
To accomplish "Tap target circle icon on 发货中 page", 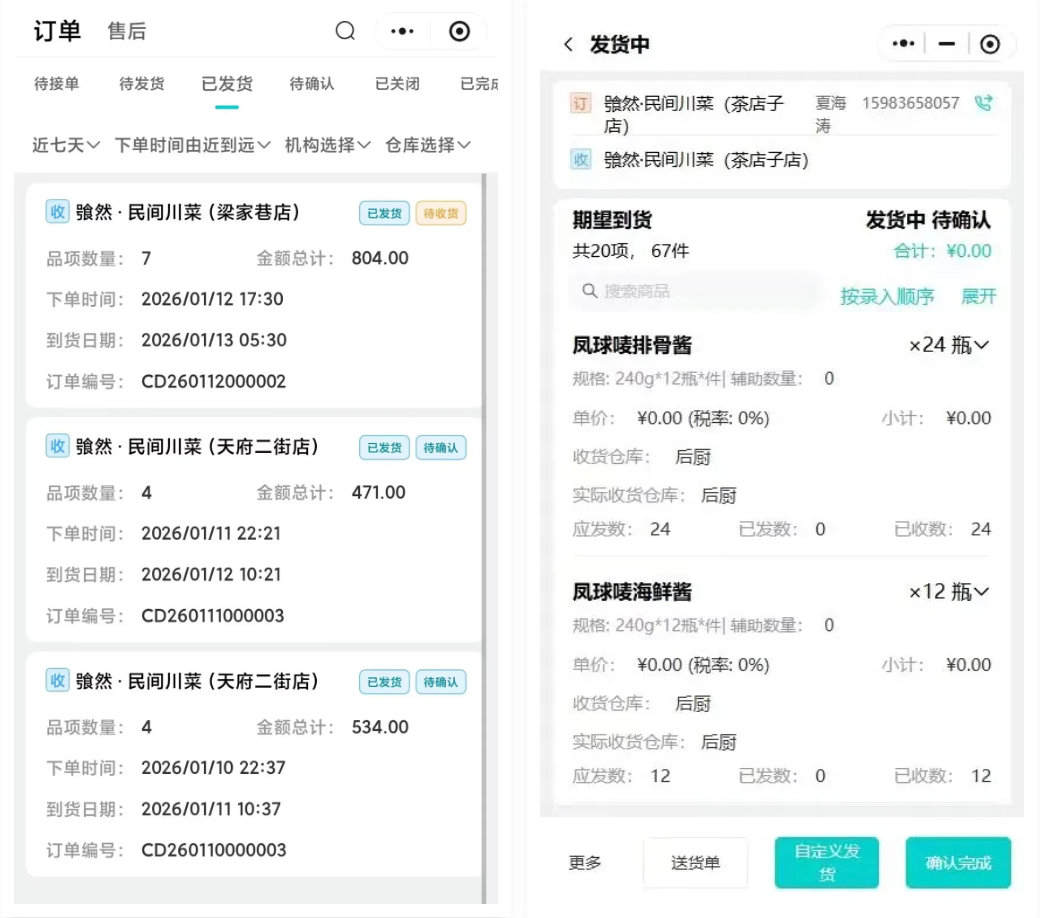I will tap(990, 44).
